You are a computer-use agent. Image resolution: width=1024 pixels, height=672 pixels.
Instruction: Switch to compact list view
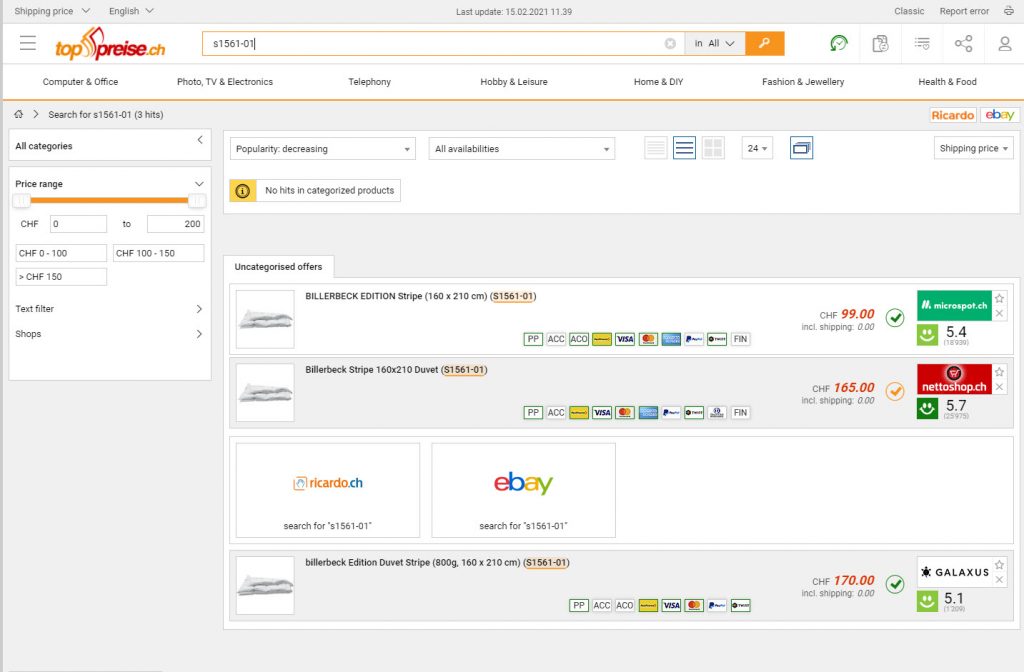[x=655, y=147]
